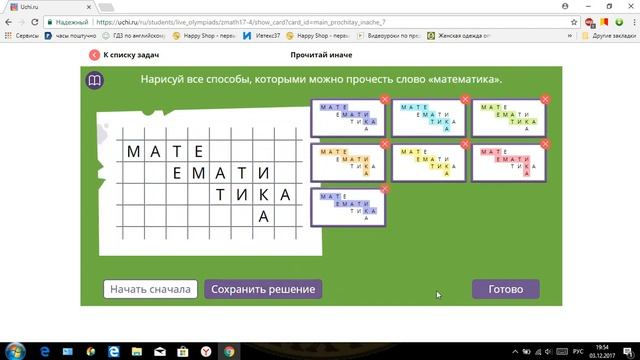Open the green-highlighted solution thumbnail

point(509,118)
